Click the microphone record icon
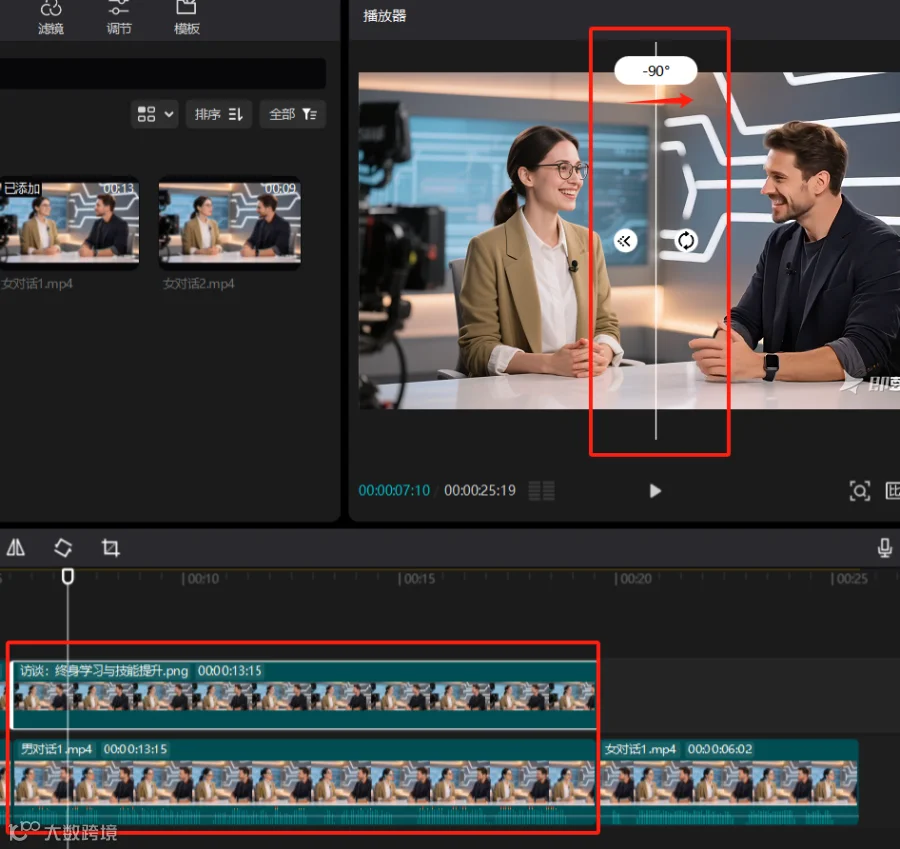Screen dimensions: 900x849 coord(885,547)
